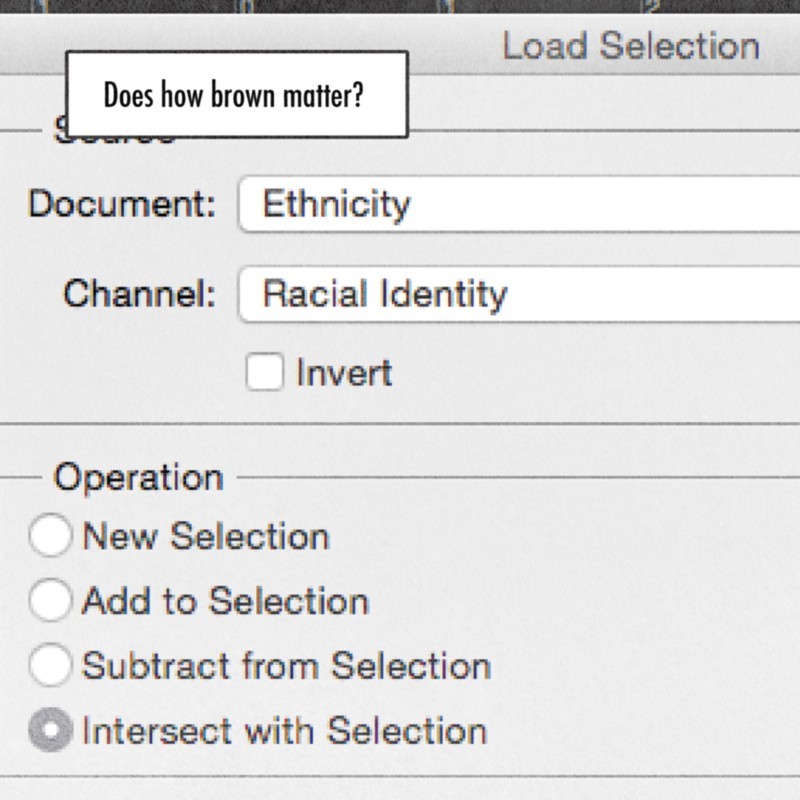This screenshot has height=800, width=800.
Task: Choose the Add to Selection radio button
Action: [x=50, y=601]
